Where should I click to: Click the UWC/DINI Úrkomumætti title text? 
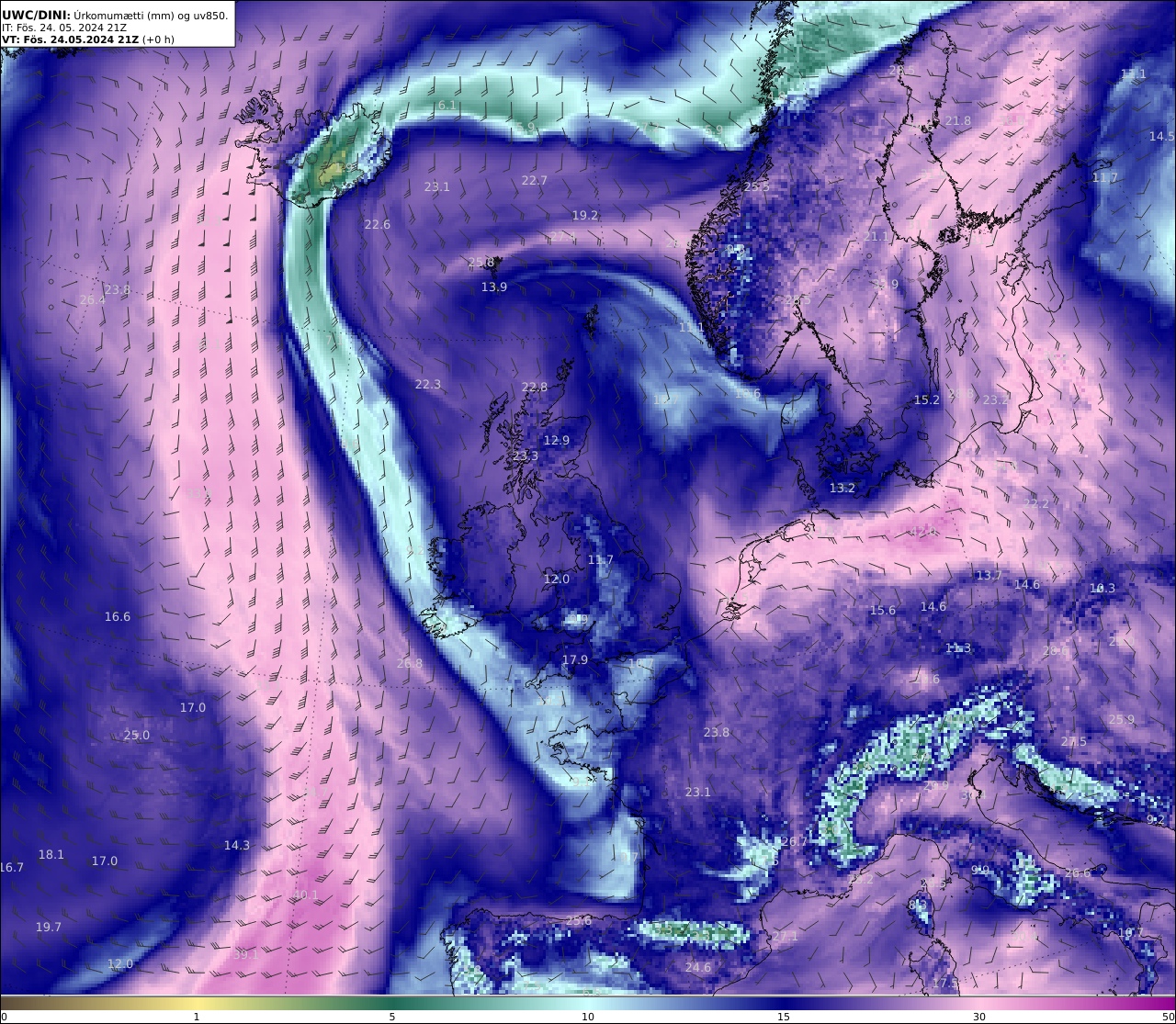coord(115,15)
